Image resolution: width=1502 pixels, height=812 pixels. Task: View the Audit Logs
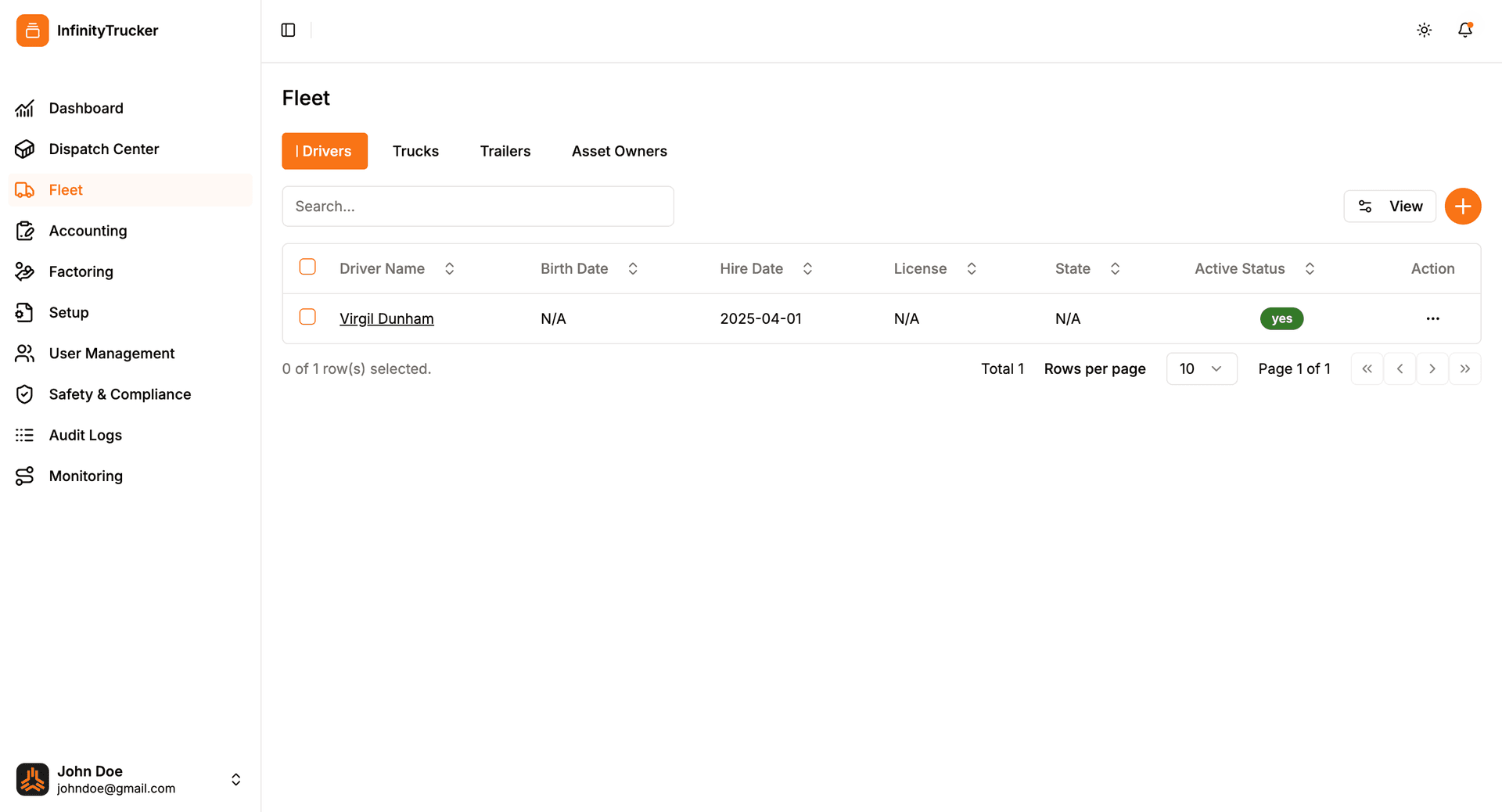click(85, 435)
